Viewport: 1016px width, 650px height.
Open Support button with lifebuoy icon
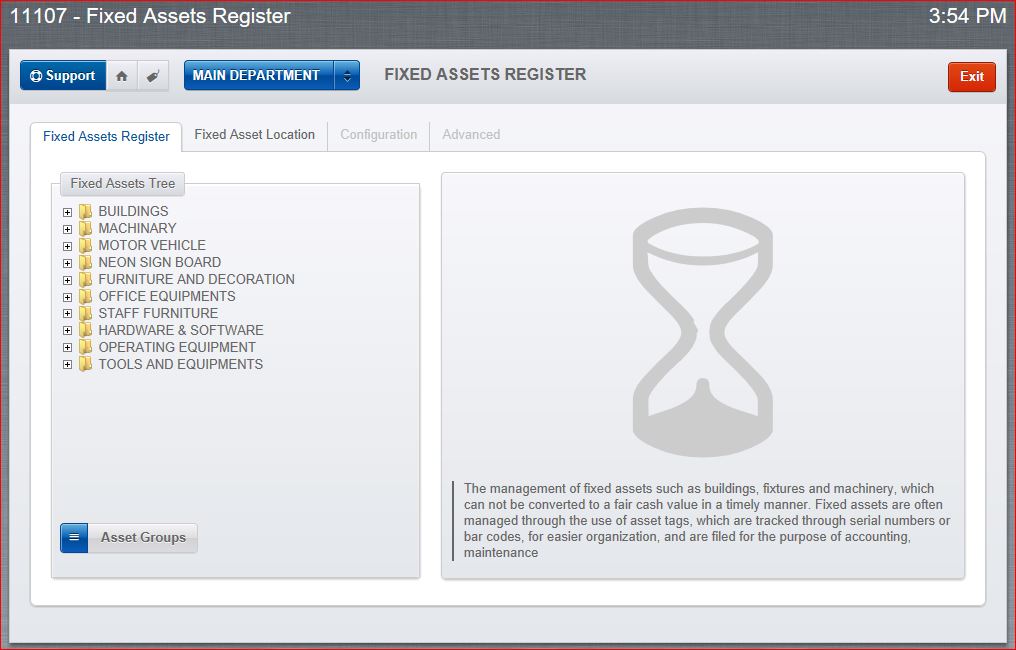point(63,76)
